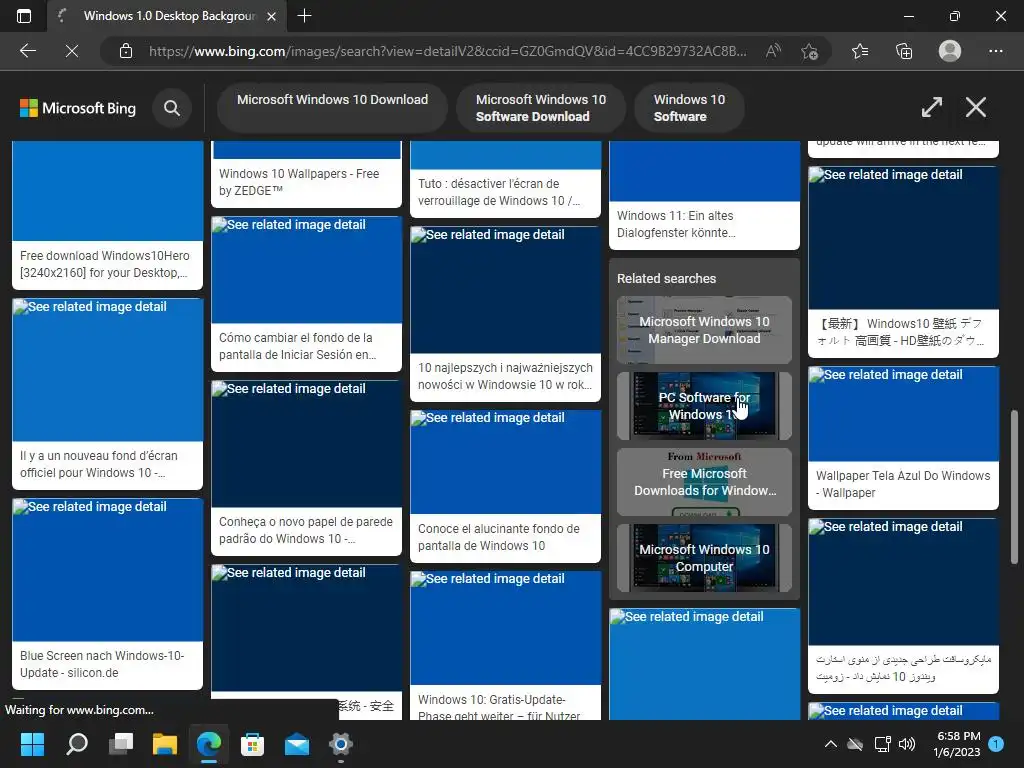Click the address bar URL field
The width and height of the screenshot is (1024, 768).
click(x=447, y=51)
